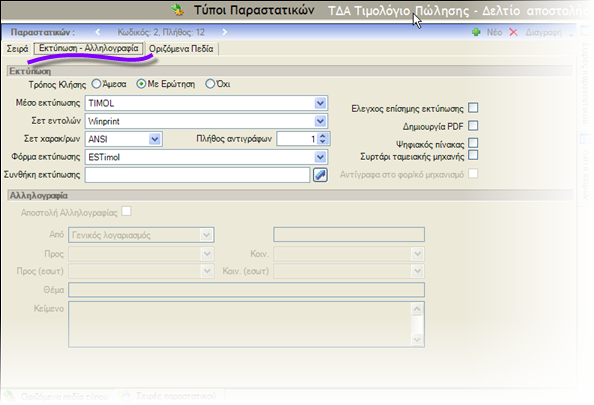Open Ορίζομενα πεδία τύπου link

point(64,397)
